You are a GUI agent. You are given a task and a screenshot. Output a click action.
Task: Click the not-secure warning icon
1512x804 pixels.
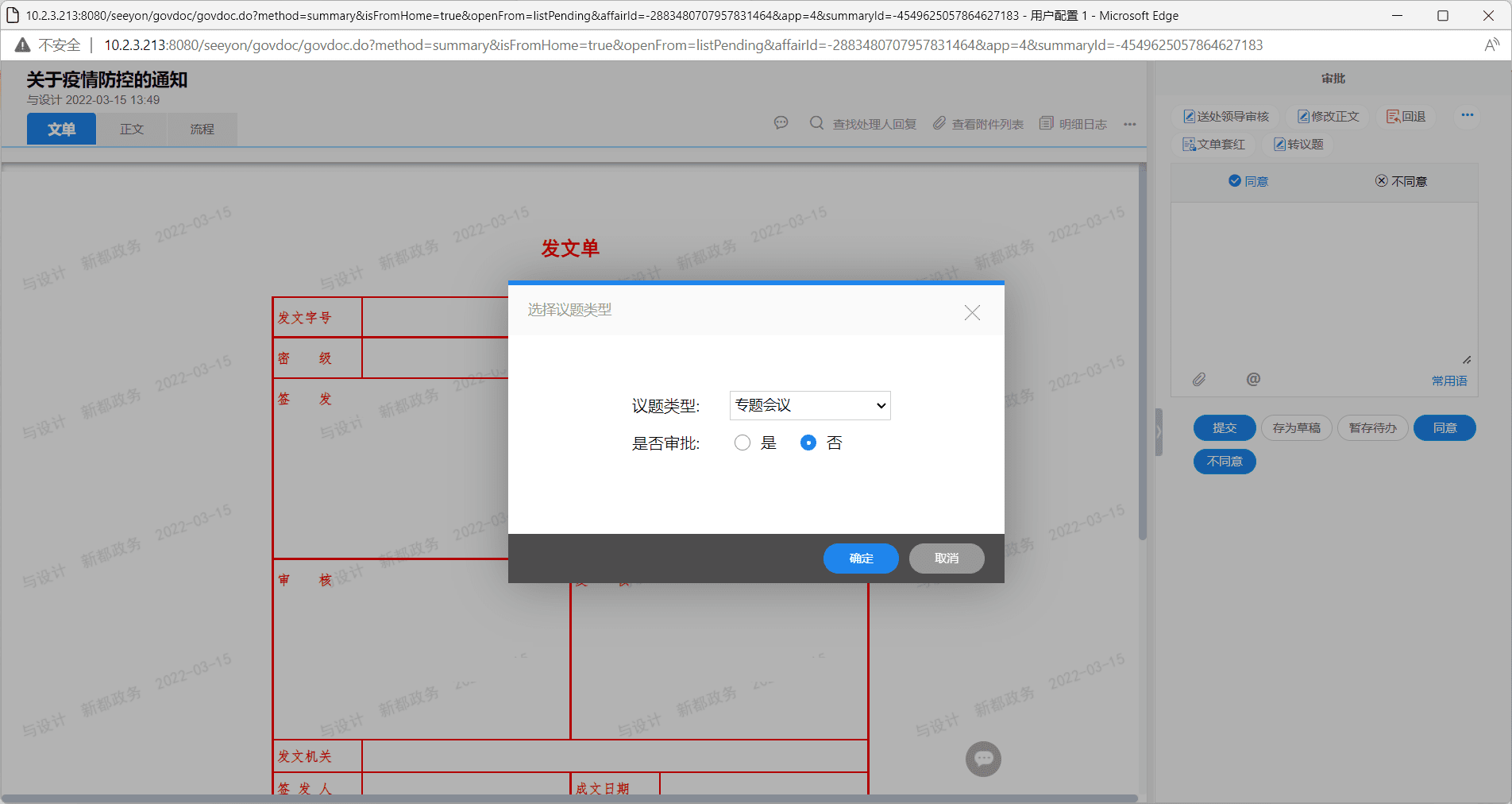click(22, 45)
